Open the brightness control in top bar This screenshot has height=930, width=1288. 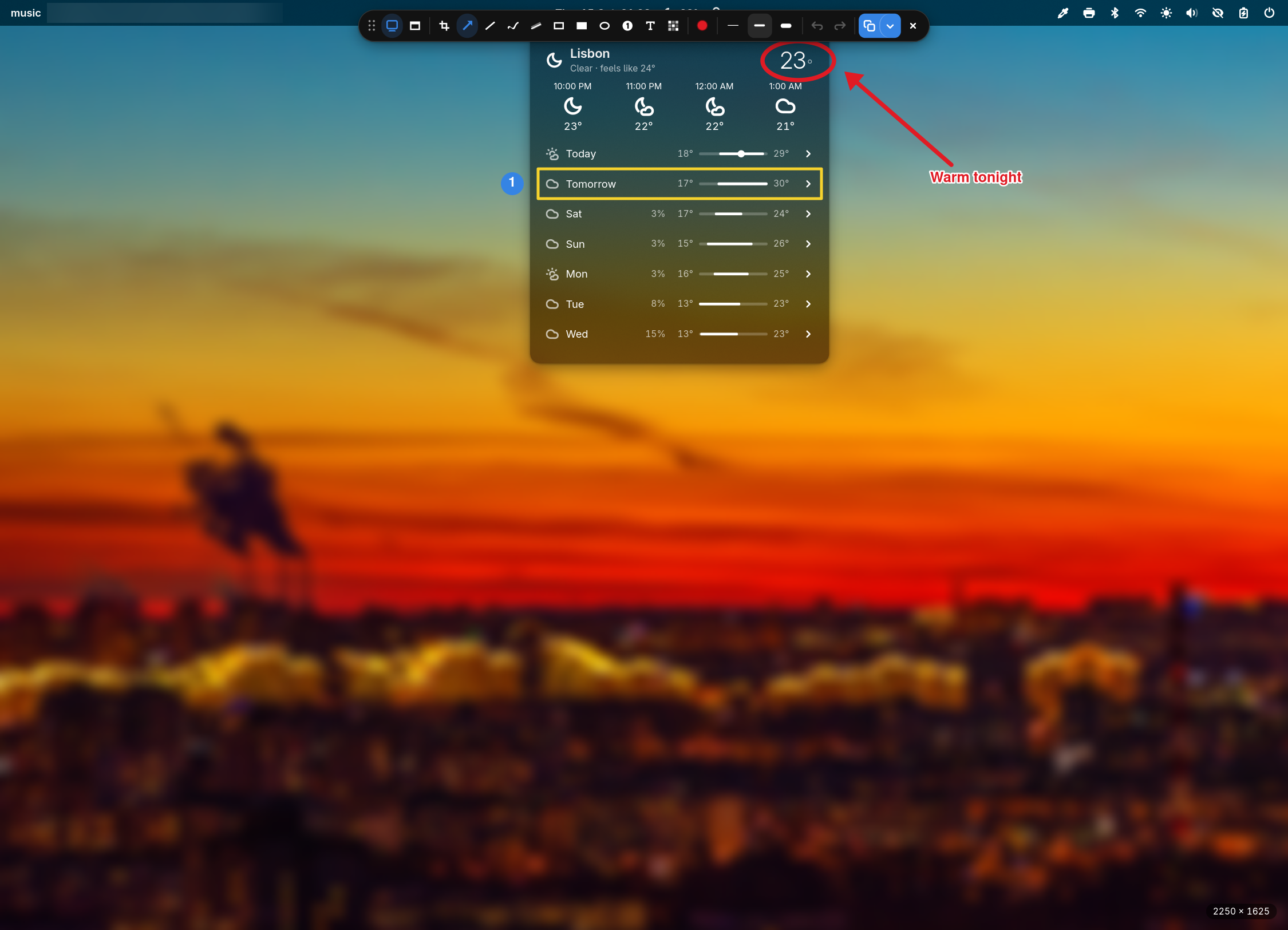tap(1166, 13)
